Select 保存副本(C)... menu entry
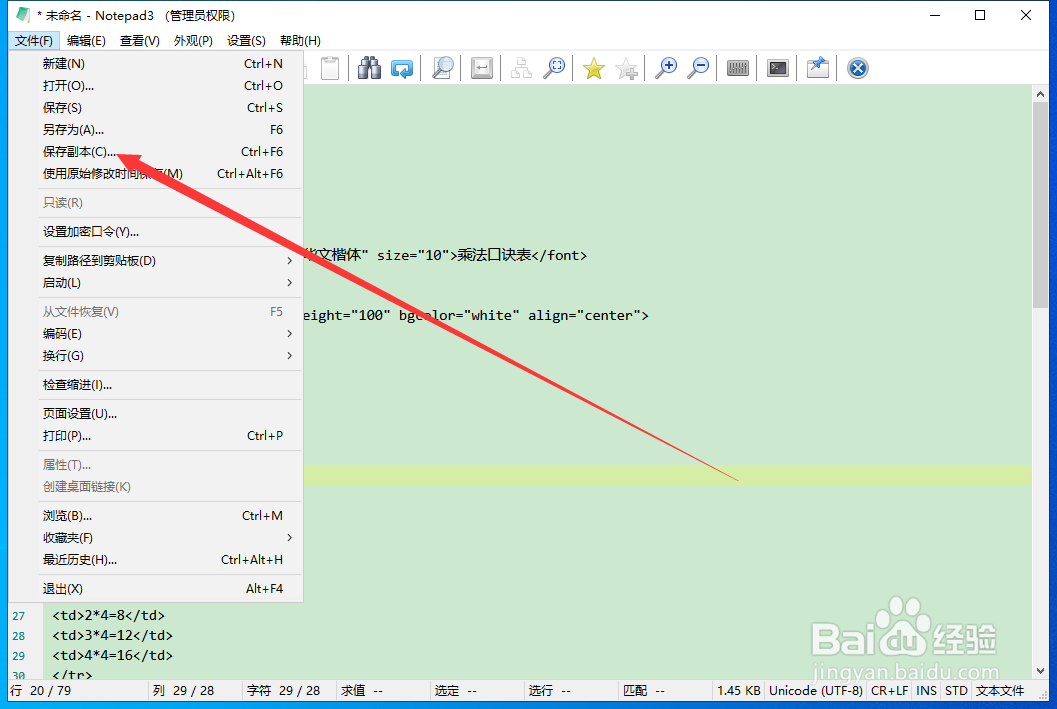Image resolution: width=1057 pixels, height=709 pixels. (156, 152)
